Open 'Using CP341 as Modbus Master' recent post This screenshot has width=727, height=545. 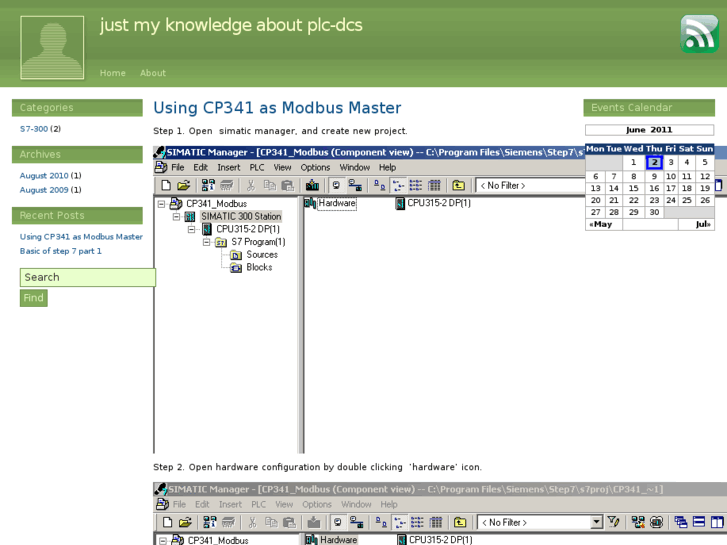pos(81,237)
